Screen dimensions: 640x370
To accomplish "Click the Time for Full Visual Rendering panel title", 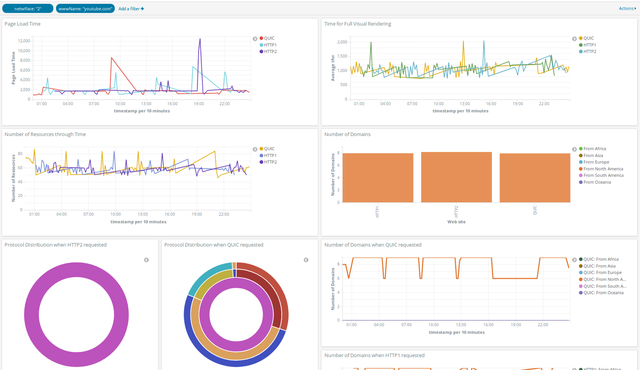I will point(358,24).
